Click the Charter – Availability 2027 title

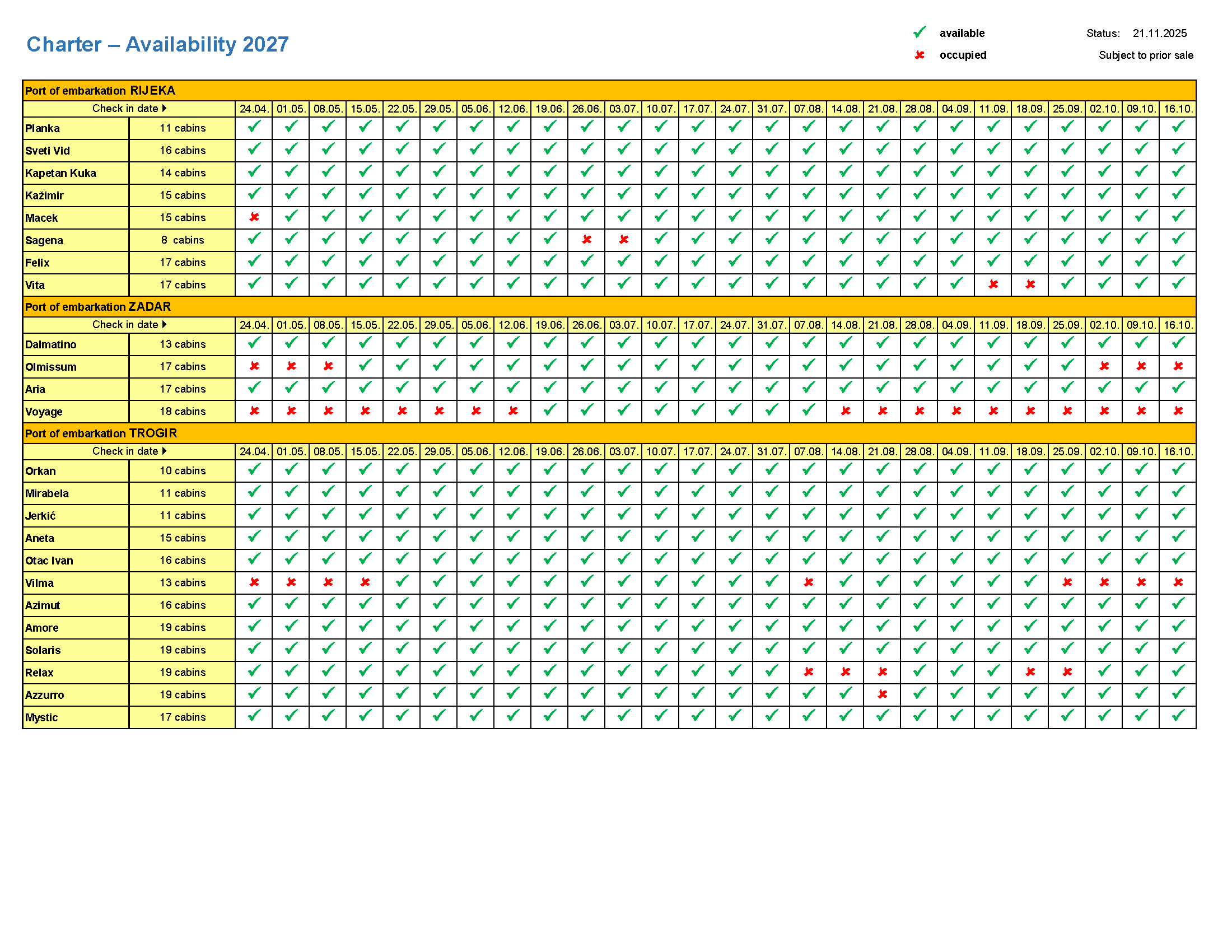[x=157, y=44]
